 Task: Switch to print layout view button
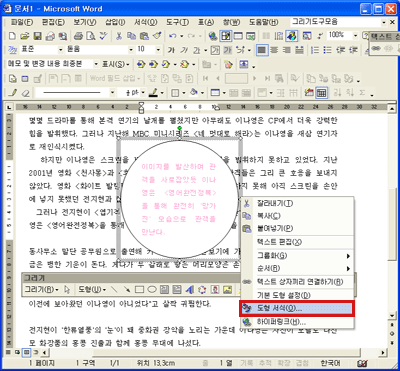click(28, 352)
